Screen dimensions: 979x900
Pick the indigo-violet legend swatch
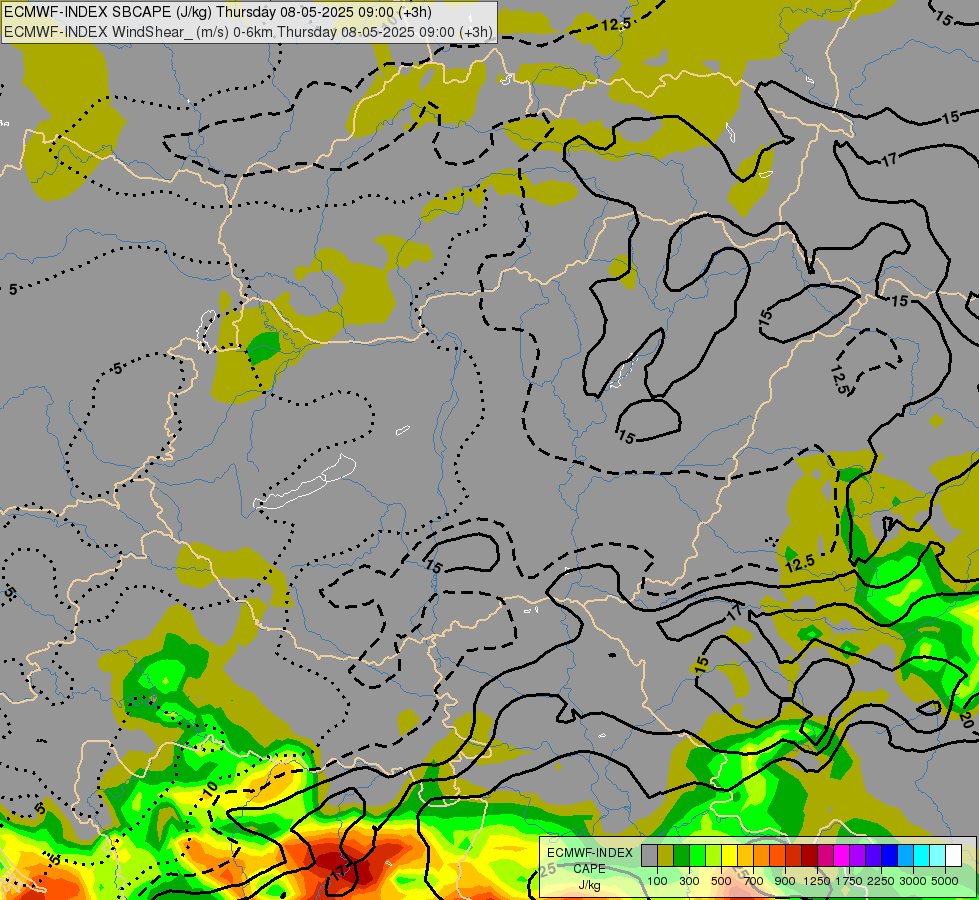[873, 855]
